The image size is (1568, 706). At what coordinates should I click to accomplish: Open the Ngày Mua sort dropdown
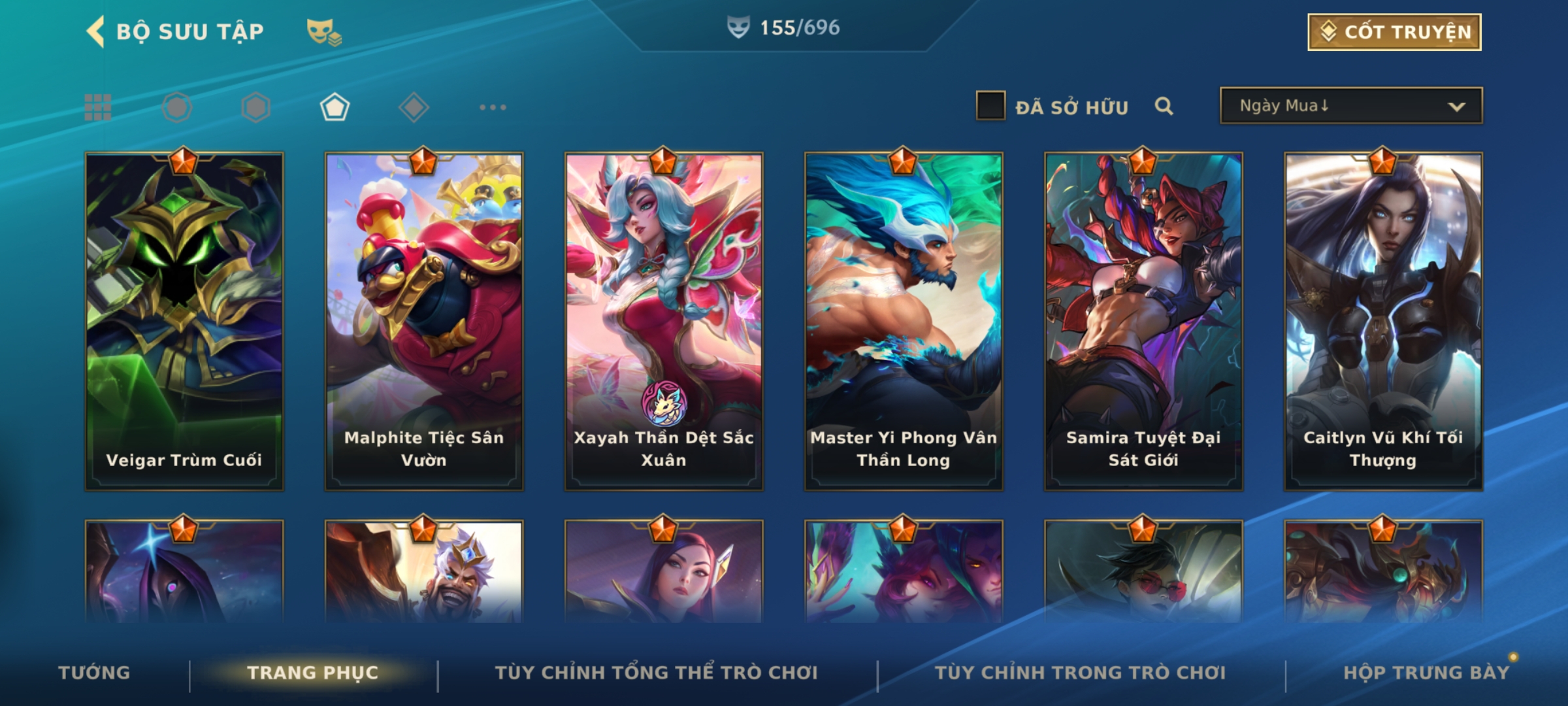1351,105
